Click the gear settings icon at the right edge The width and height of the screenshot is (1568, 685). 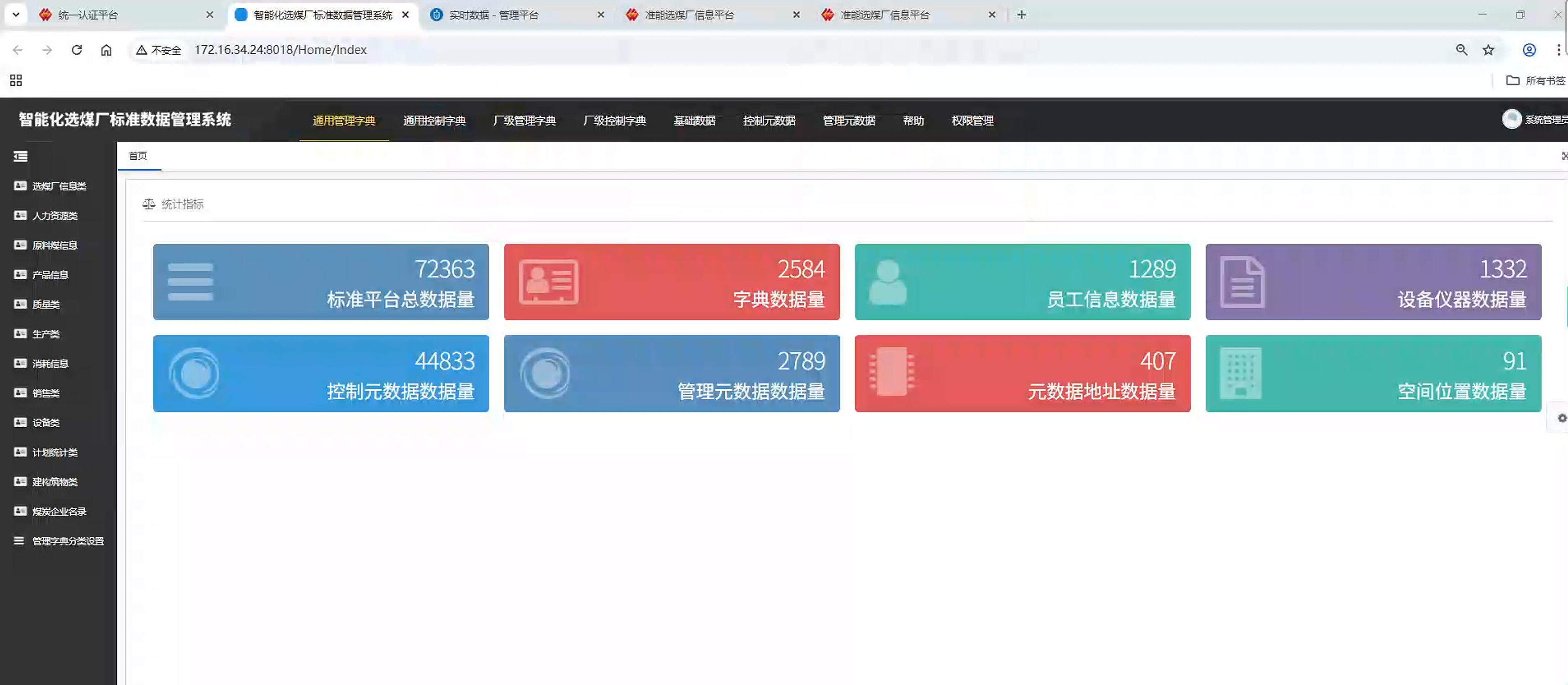click(1561, 418)
